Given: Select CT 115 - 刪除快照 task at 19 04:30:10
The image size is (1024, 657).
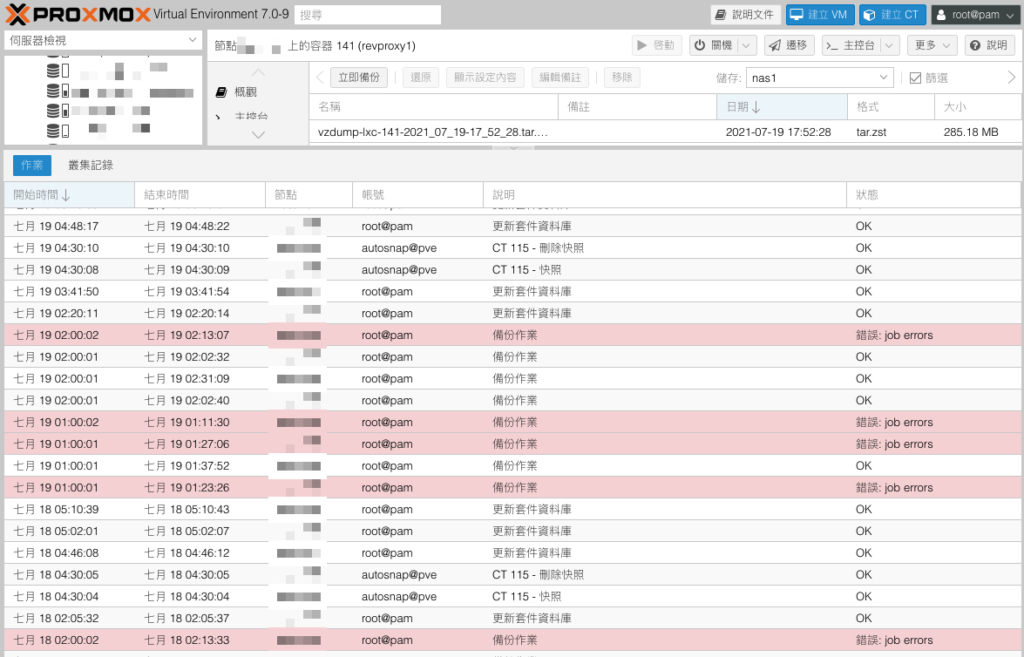Looking at the screenshot, I should point(512,248).
